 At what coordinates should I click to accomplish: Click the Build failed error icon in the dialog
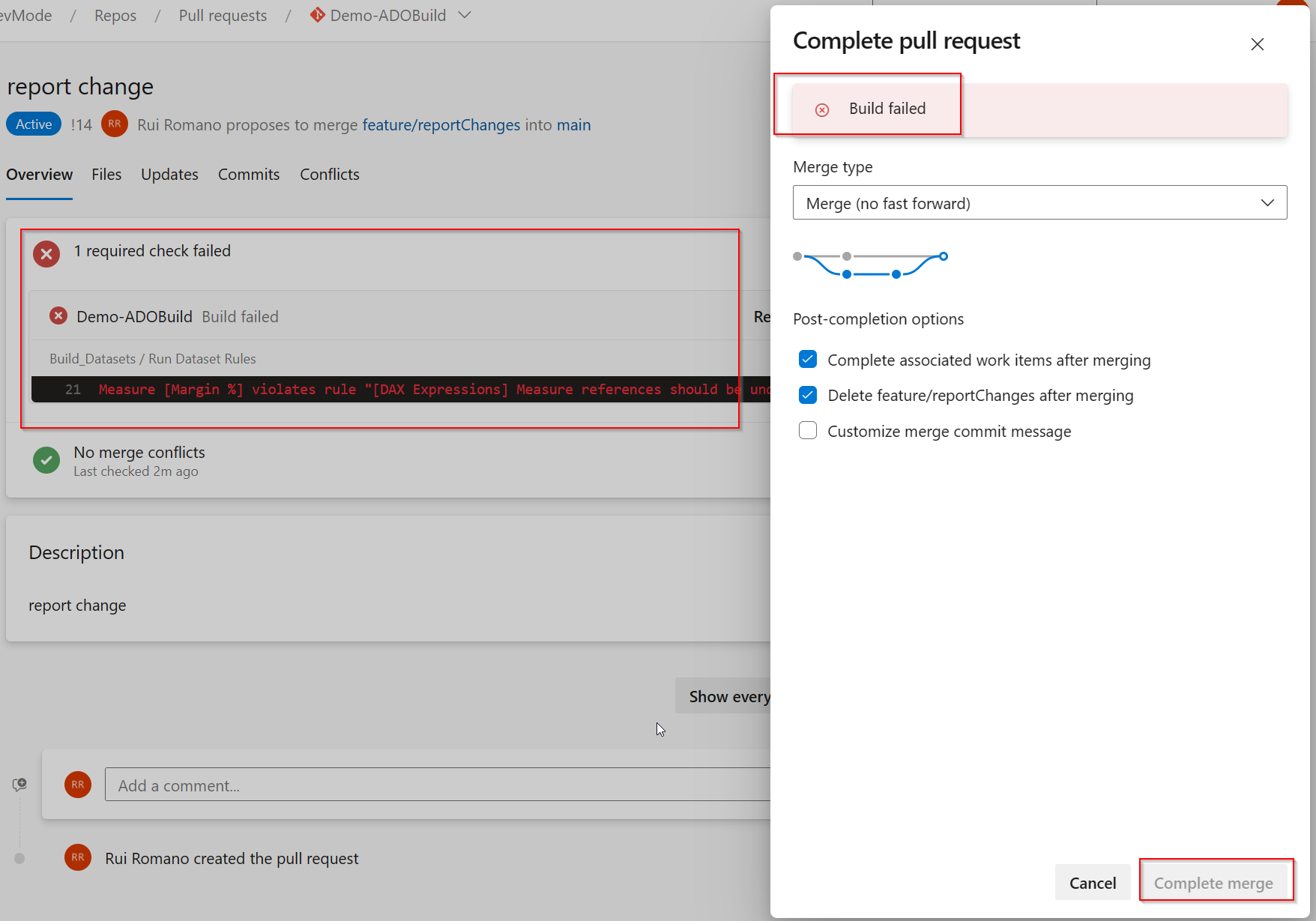click(x=821, y=109)
